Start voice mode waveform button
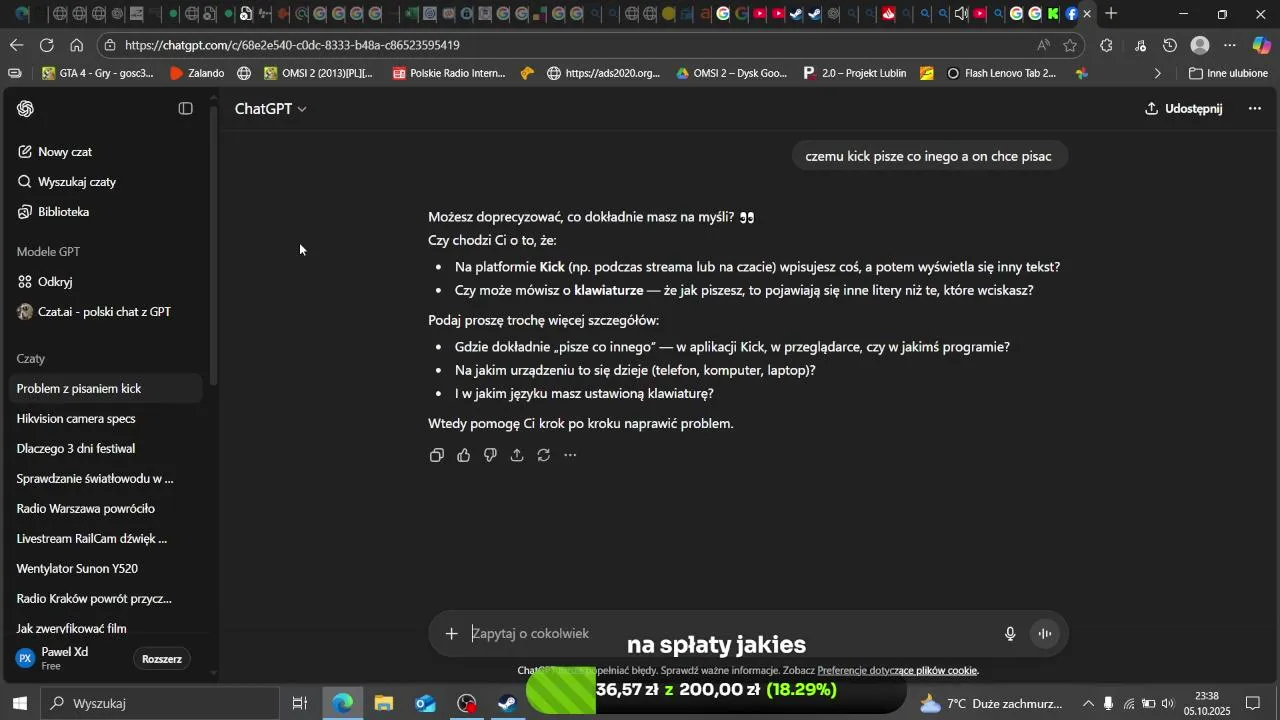 click(x=1045, y=634)
